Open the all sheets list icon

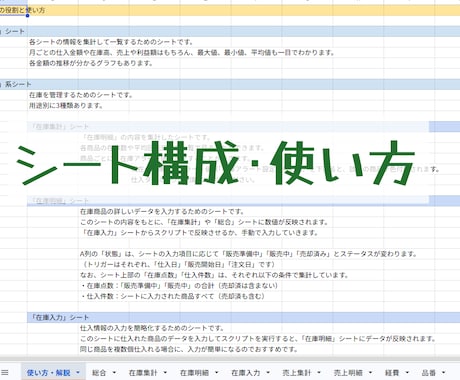(5, 373)
